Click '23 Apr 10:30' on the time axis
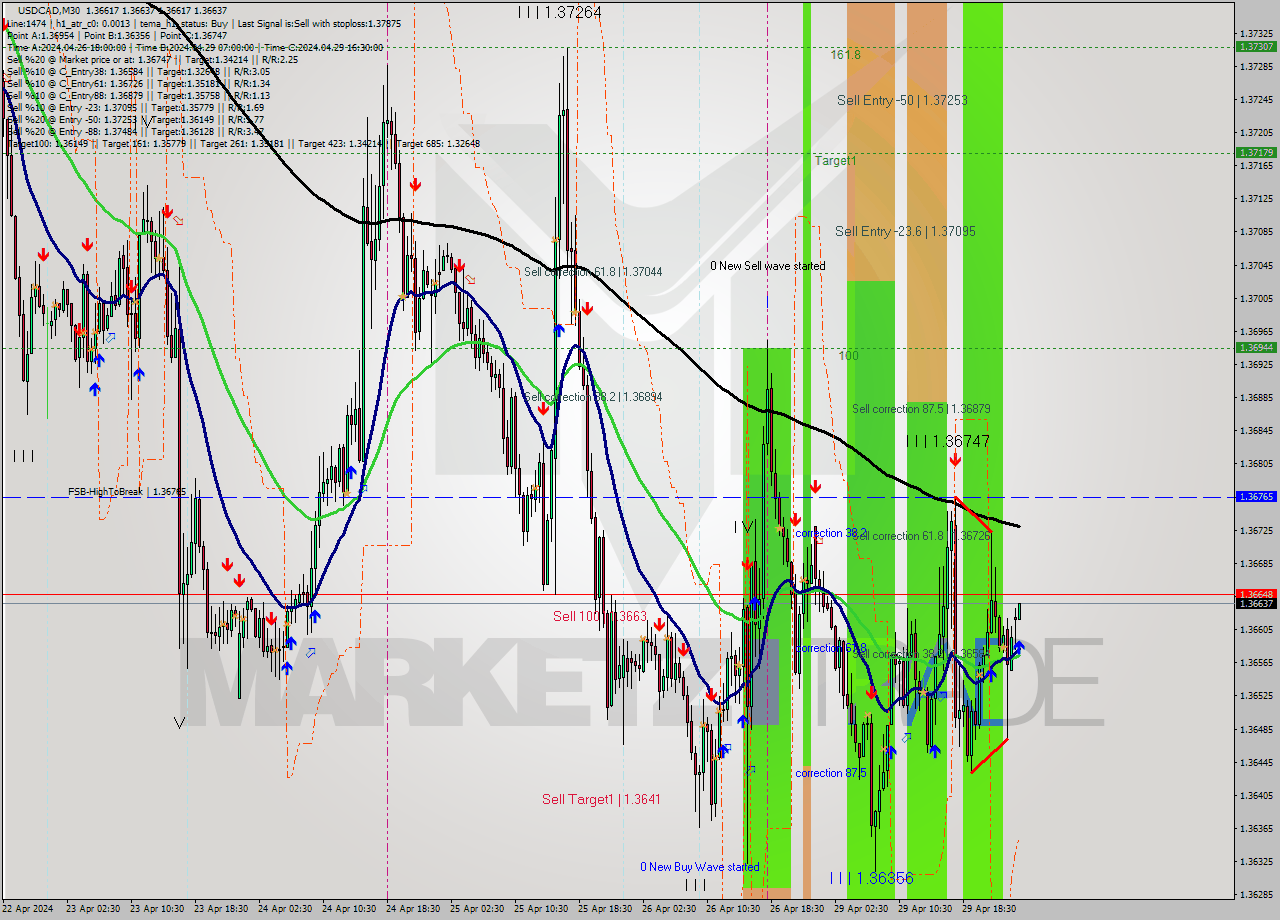 (x=157, y=909)
